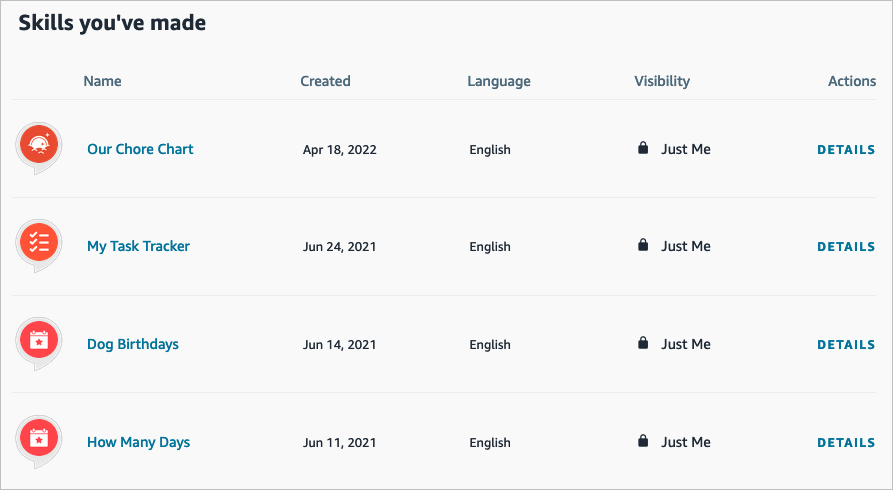View DETAILS for My Task Tracker
Viewport: 893px width, 490px height.
(x=846, y=247)
